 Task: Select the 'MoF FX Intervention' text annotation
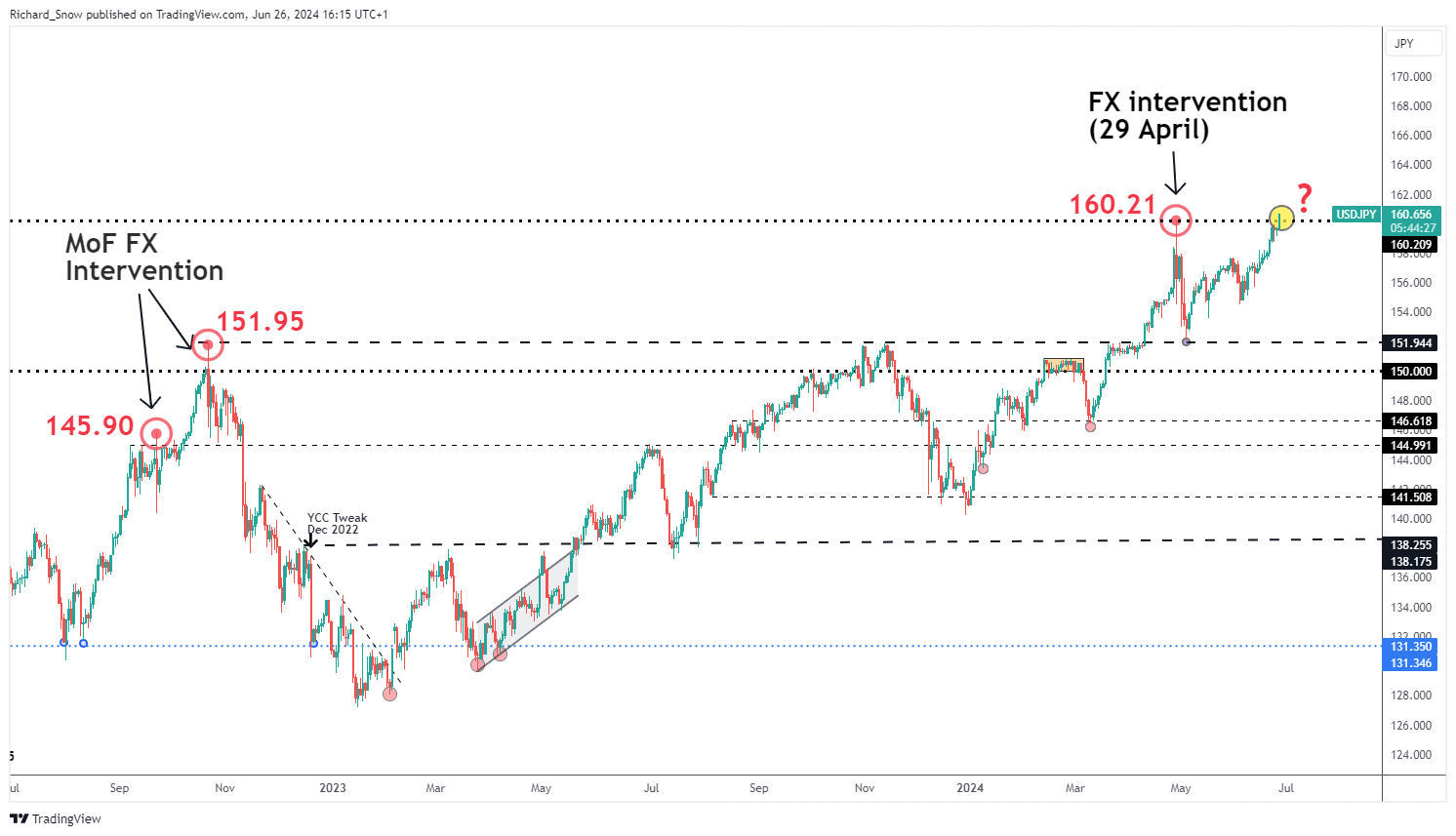(144, 258)
